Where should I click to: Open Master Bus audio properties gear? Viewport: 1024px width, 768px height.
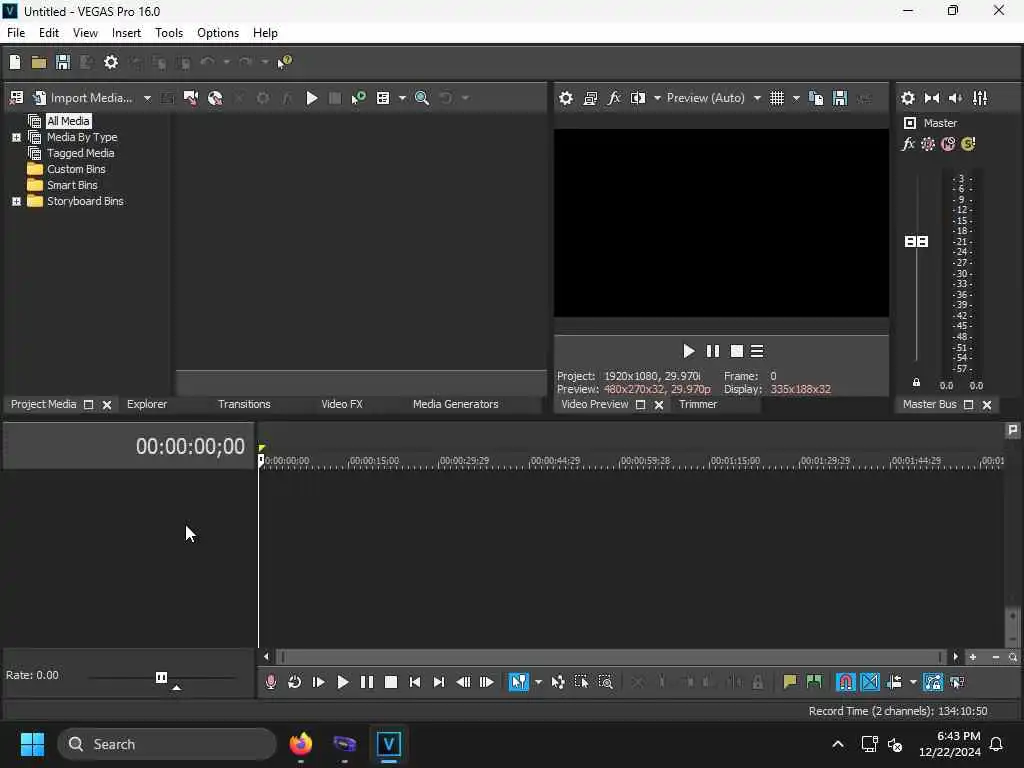coord(908,98)
